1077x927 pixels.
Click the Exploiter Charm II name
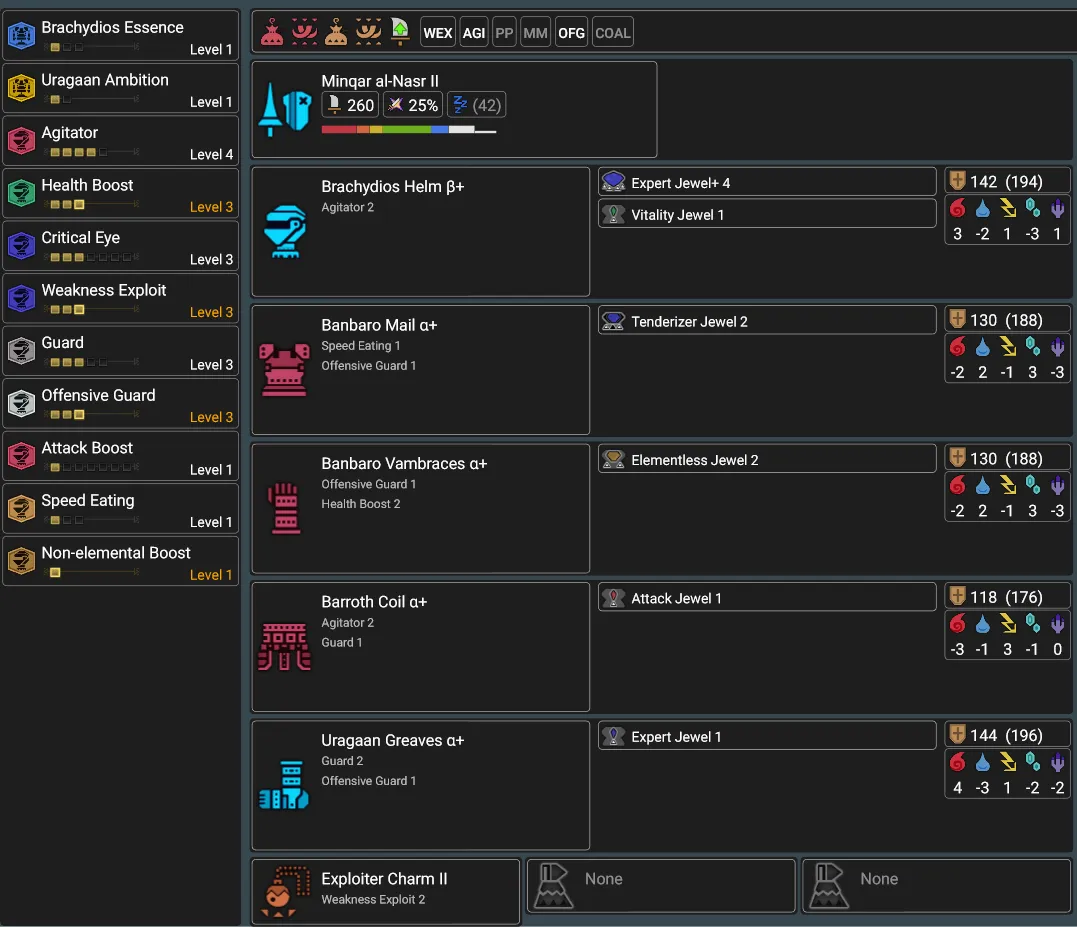tap(384, 879)
